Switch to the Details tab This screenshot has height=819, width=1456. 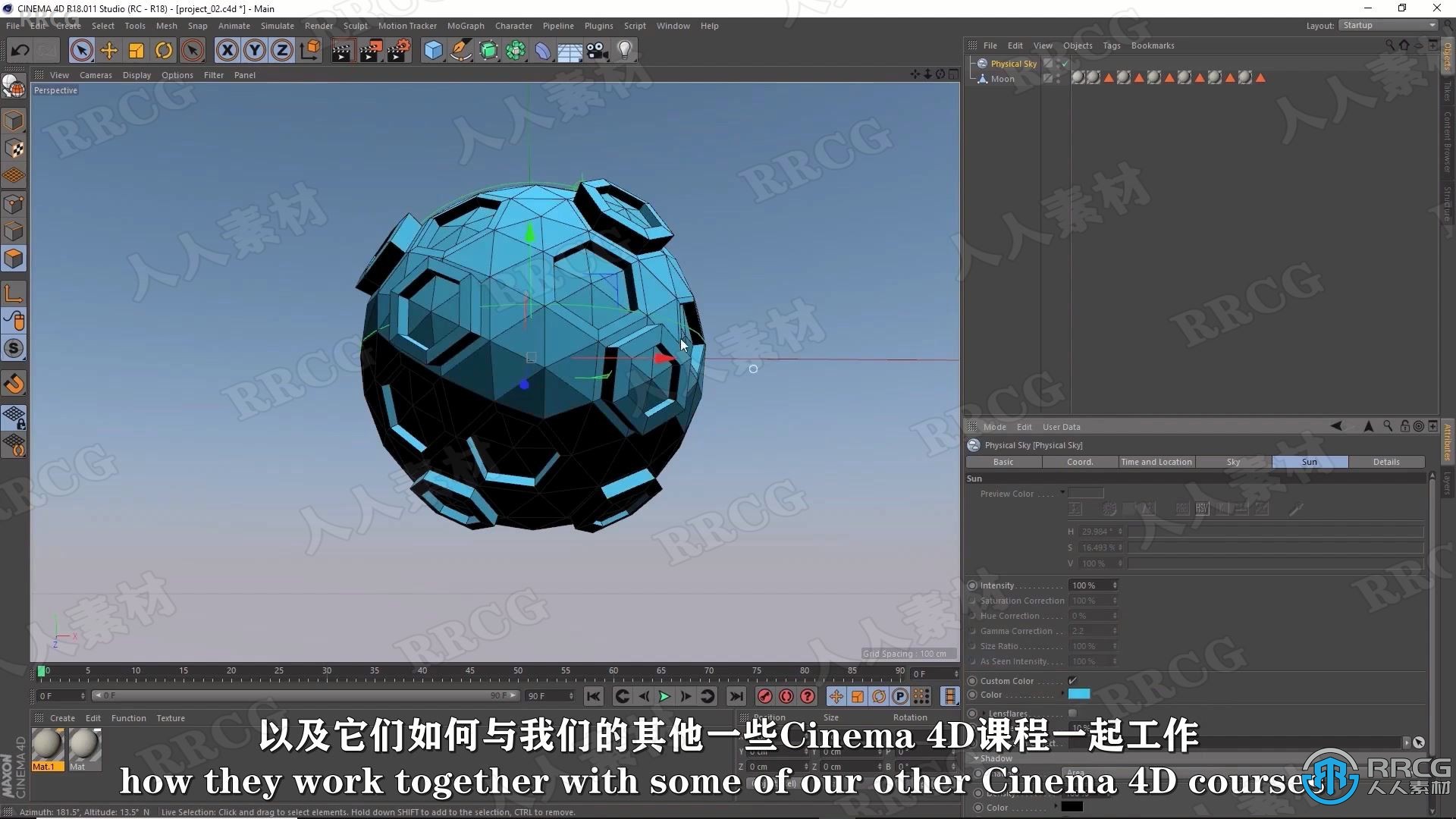click(x=1386, y=462)
